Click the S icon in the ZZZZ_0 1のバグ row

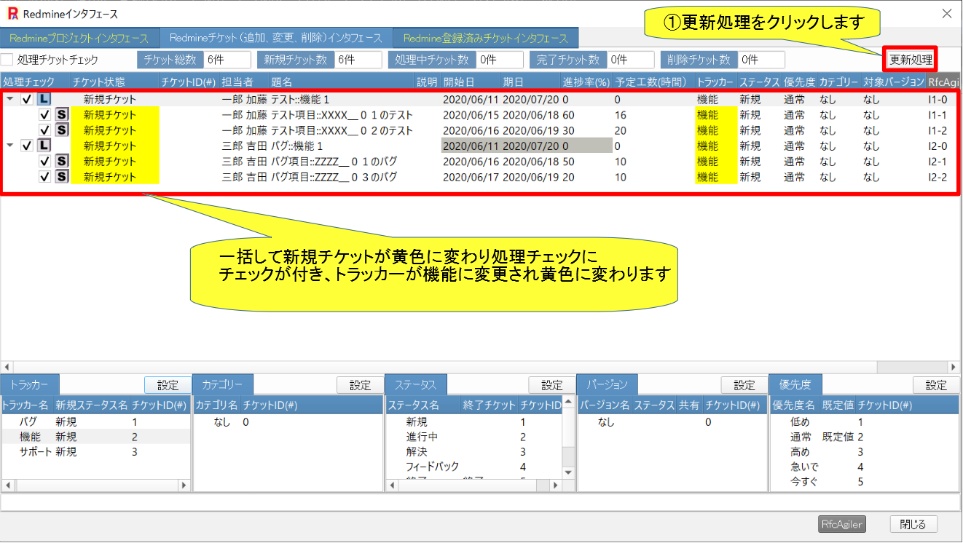tap(61, 161)
